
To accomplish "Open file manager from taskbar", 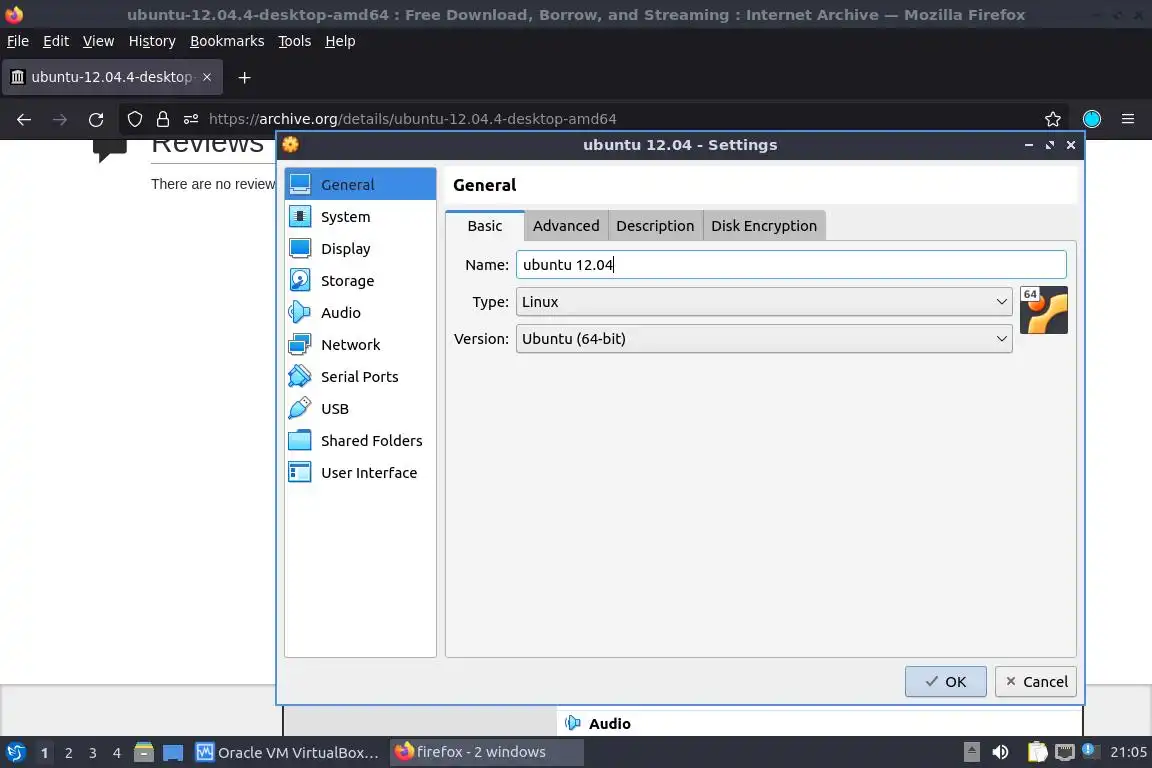I will 144,753.
